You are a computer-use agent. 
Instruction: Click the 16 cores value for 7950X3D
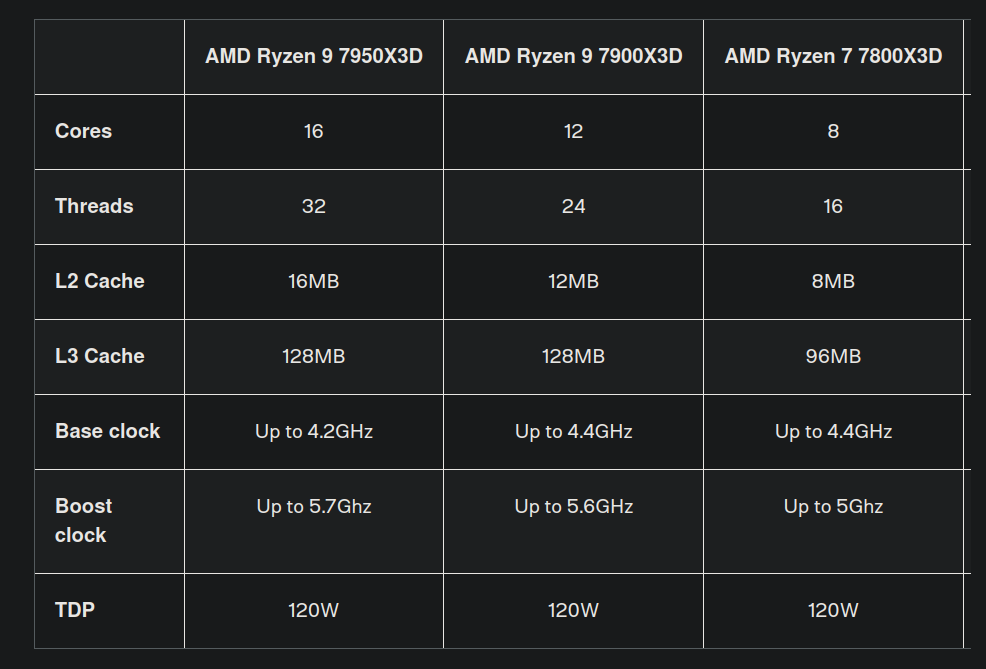click(x=314, y=131)
